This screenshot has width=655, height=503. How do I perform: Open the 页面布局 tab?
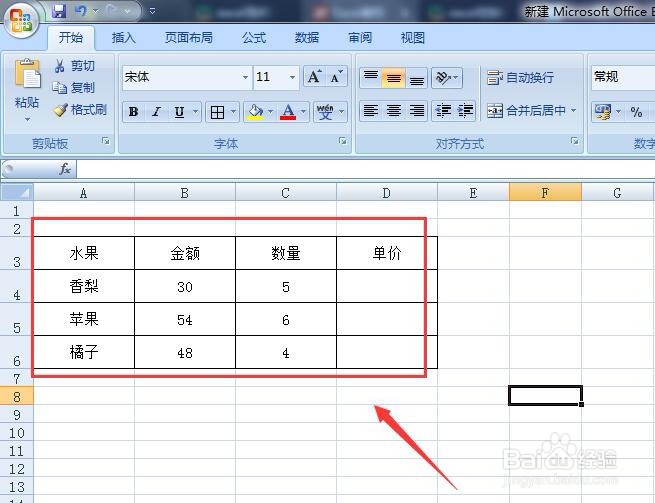[x=188, y=38]
